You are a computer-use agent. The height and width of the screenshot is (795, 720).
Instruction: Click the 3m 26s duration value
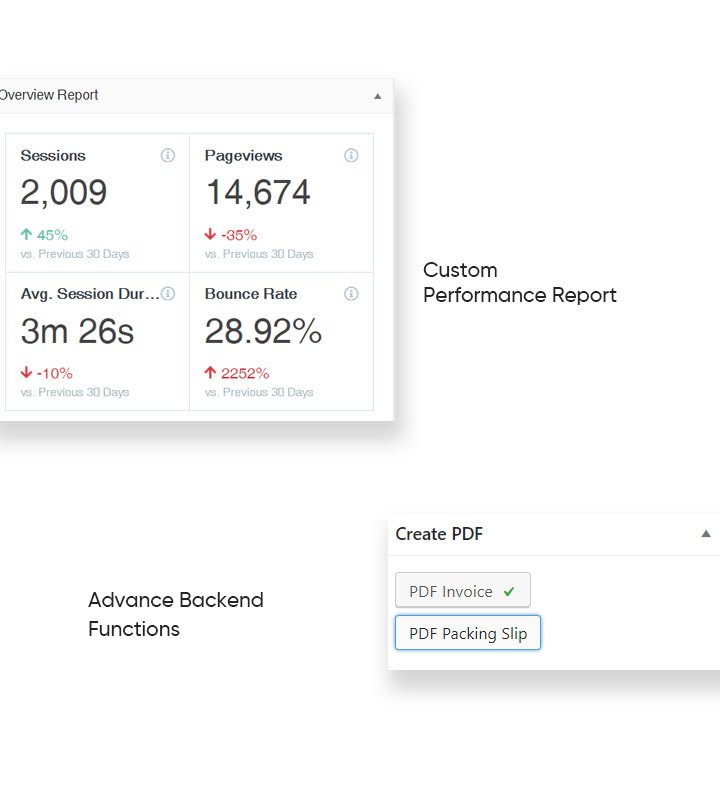coord(77,331)
